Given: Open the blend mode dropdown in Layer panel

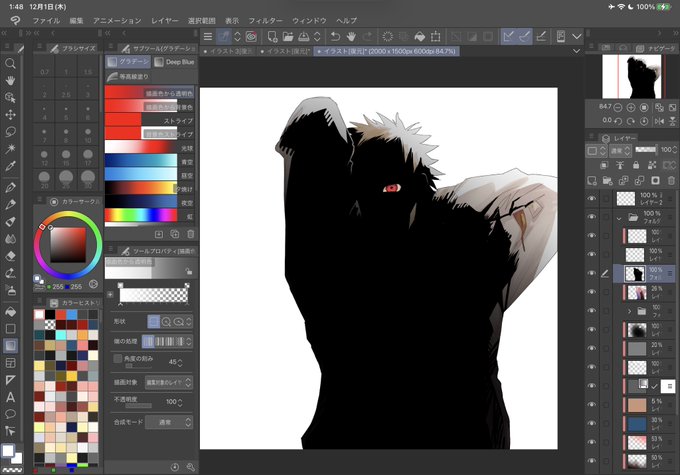Looking at the screenshot, I should 620,151.
